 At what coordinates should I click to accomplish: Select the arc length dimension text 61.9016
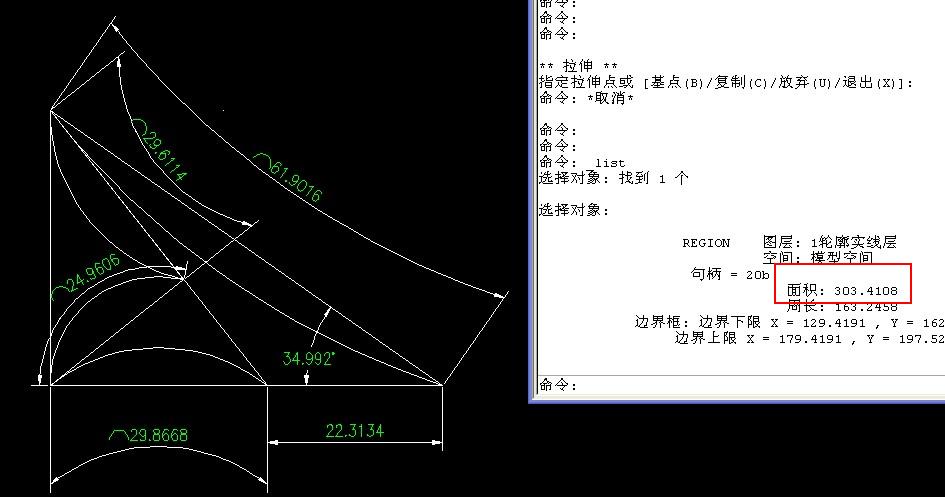(289, 177)
